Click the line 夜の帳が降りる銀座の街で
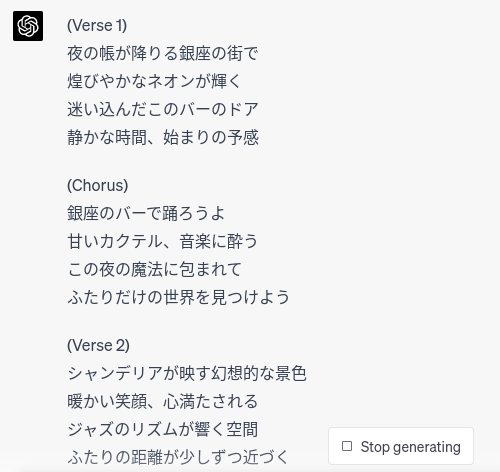 click(x=163, y=53)
